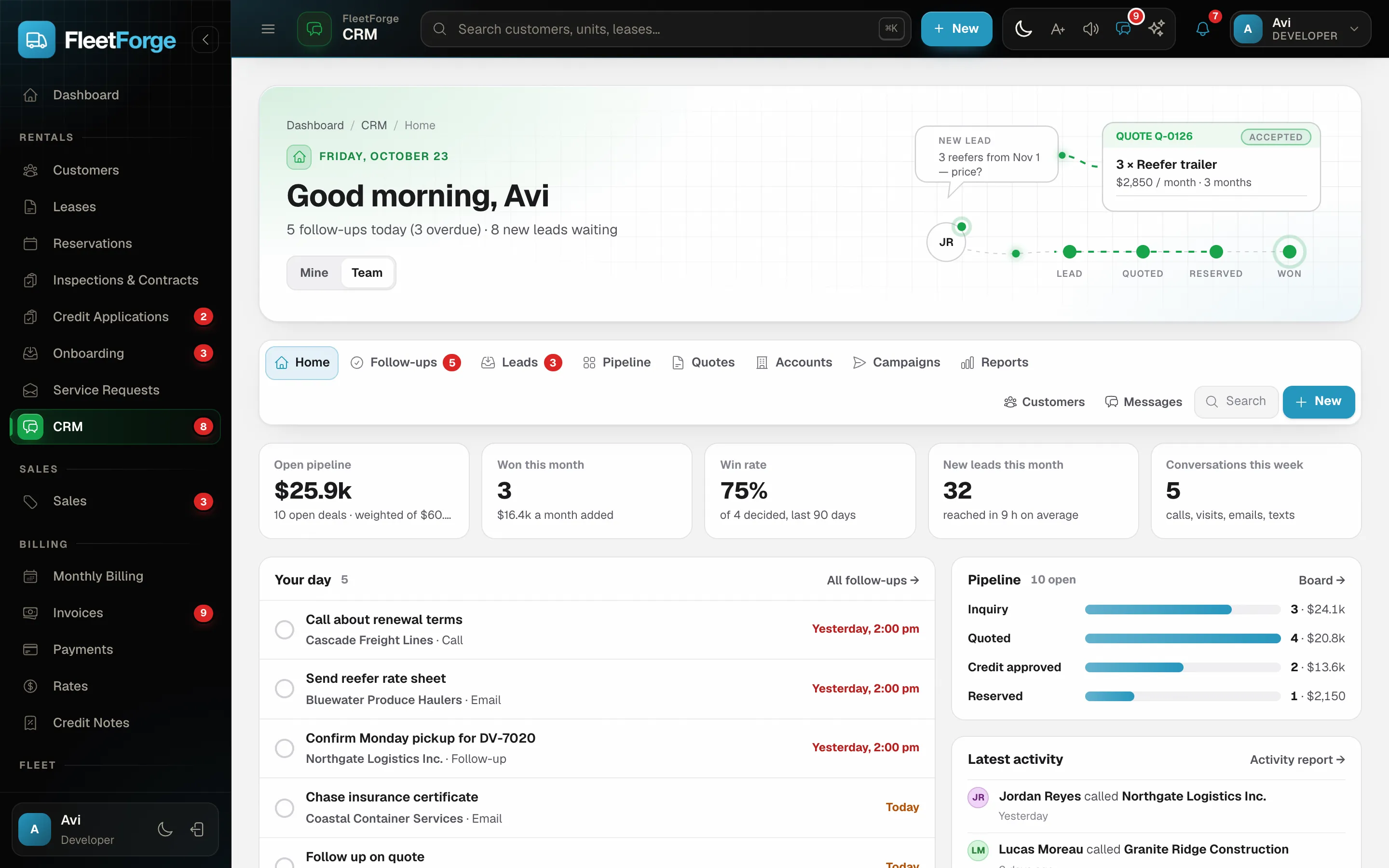Click the Dashboard breadcrumb link
Screen dimensions: 1389x868
(315, 125)
